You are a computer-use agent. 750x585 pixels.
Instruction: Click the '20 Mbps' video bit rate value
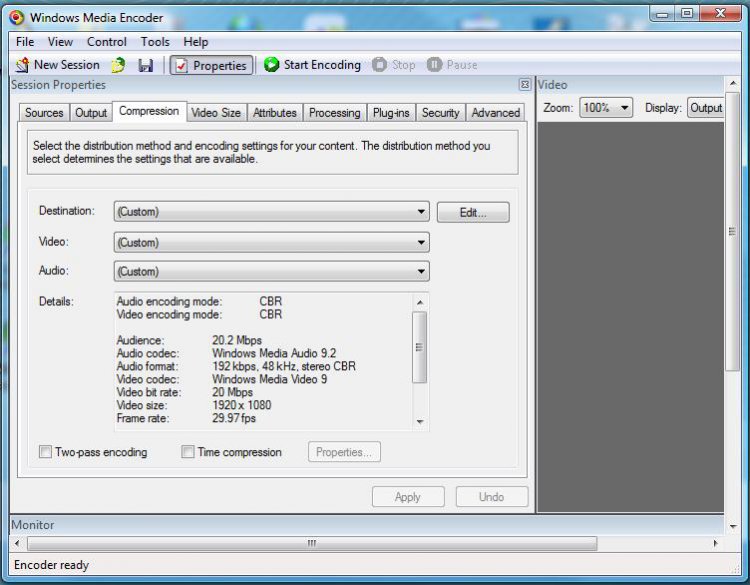coord(232,392)
